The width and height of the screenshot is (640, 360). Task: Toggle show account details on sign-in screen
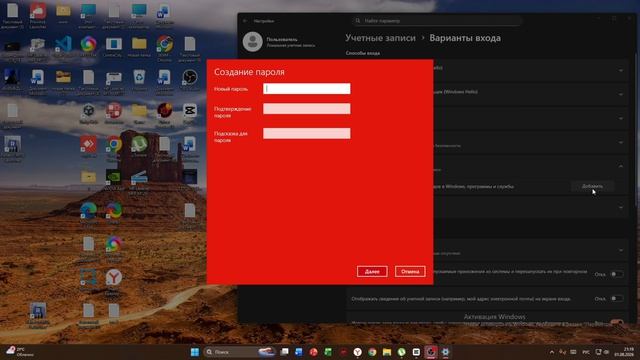coord(616,298)
